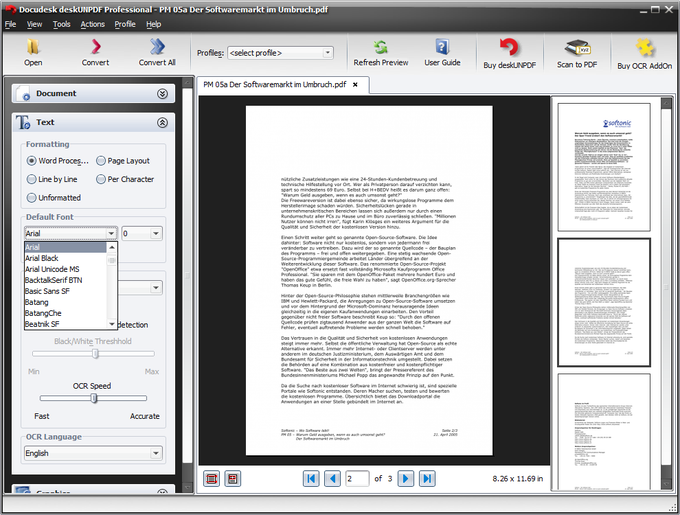
Task: Choose Arial Unicode MS from font list
Action: [65, 269]
